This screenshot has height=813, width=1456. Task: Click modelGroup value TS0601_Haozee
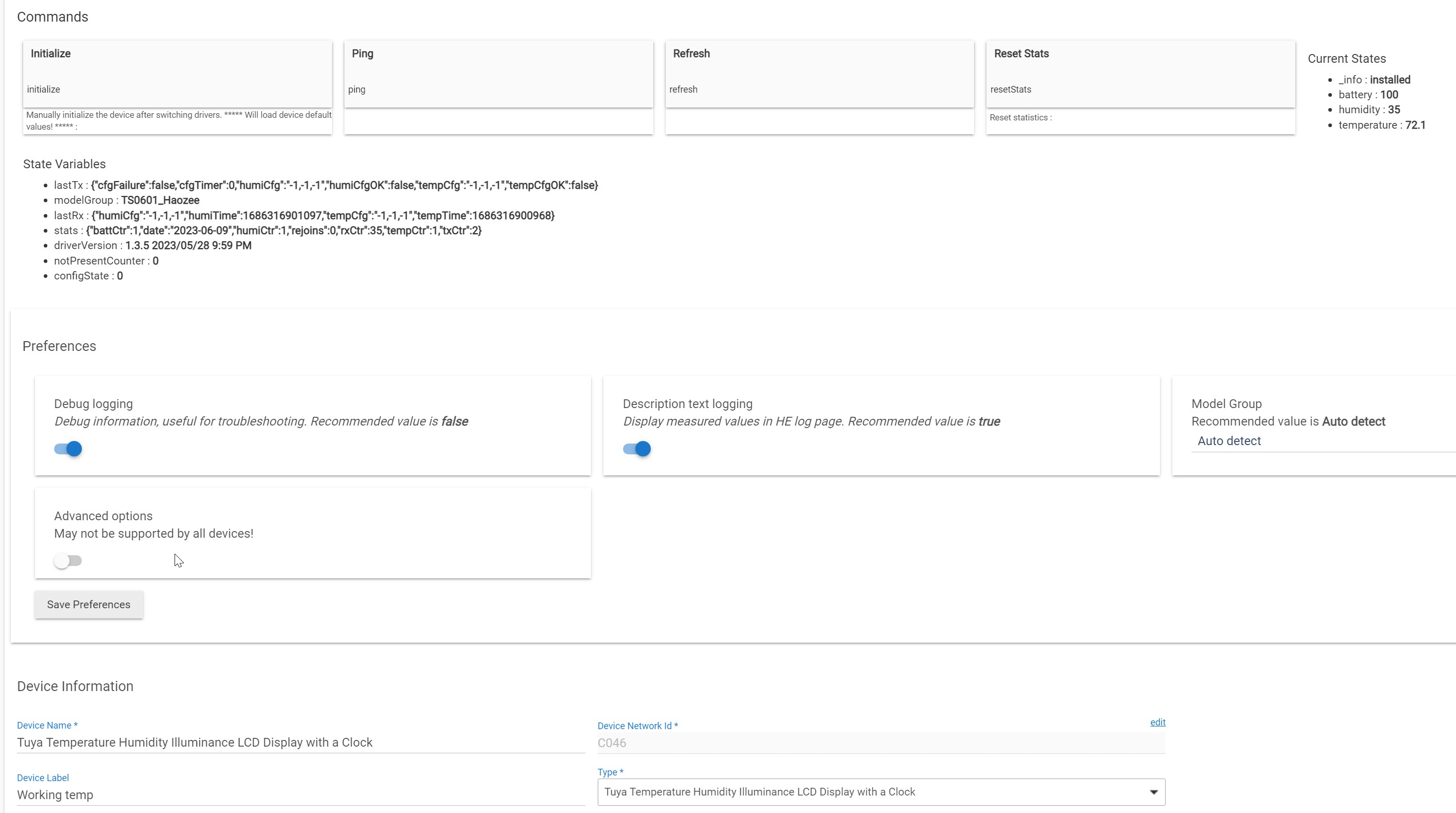160,200
